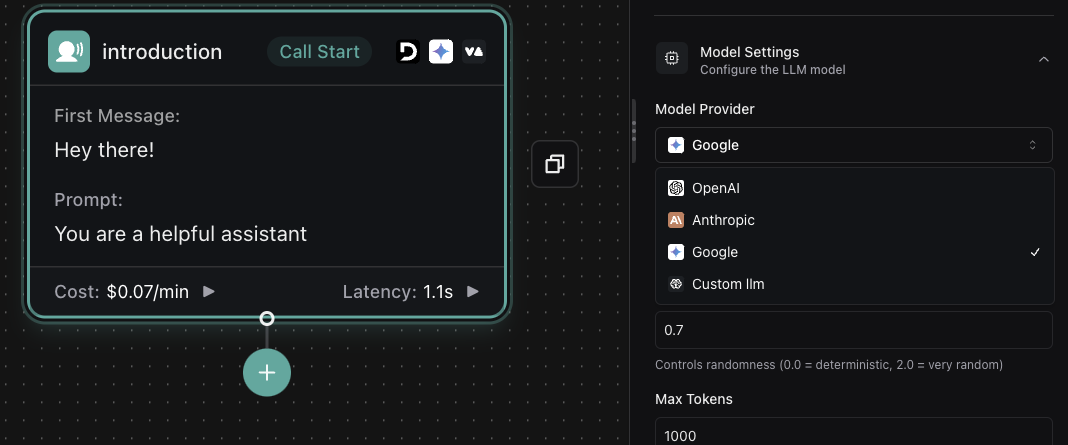Image resolution: width=1068 pixels, height=445 pixels.
Task: Click the Call Start badge
Action: (319, 52)
